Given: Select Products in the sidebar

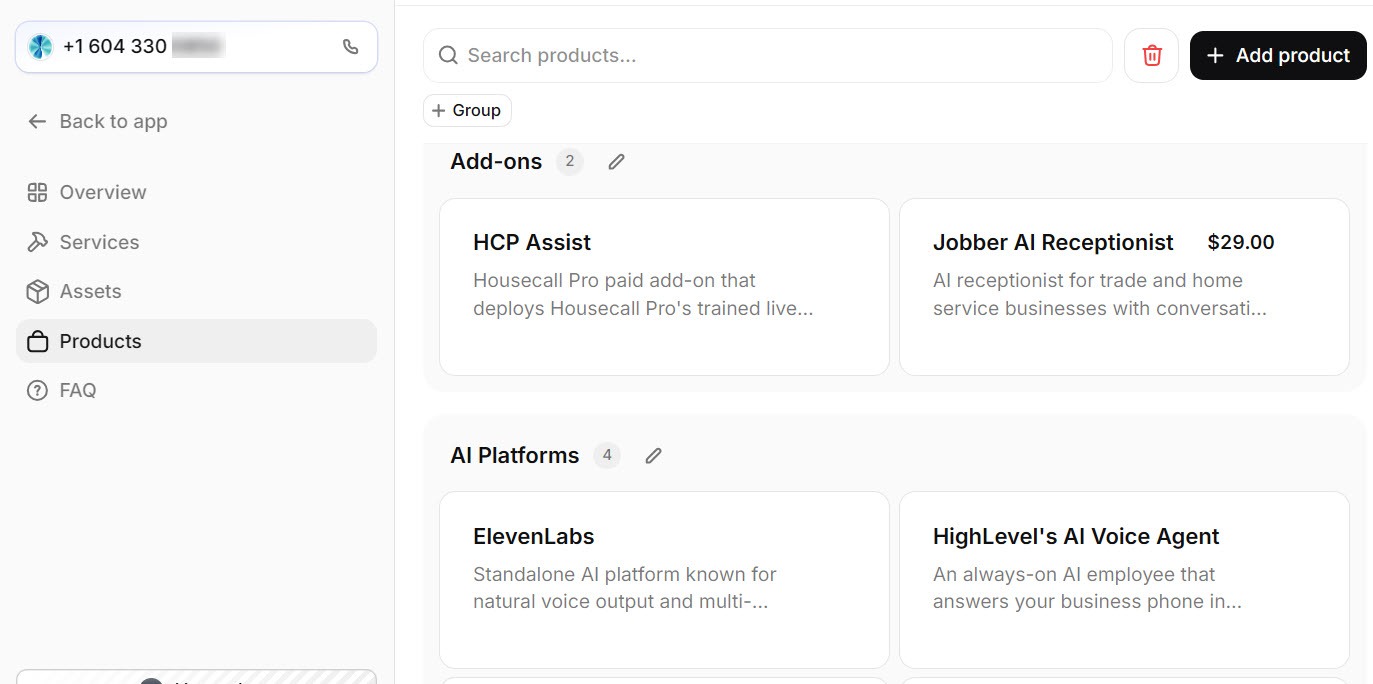Looking at the screenshot, I should [x=196, y=341].
